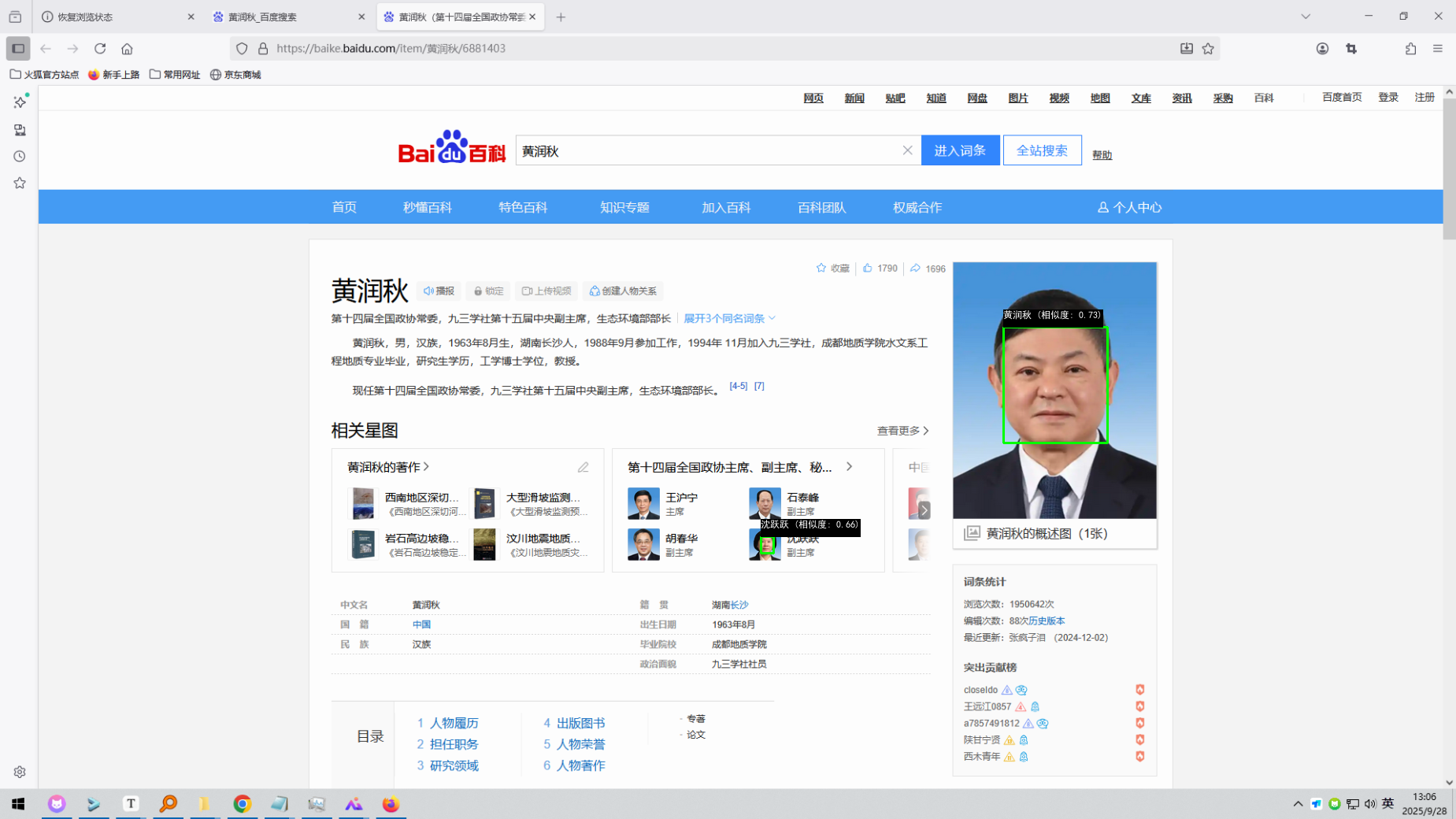
Task: Switch to the 黄润秋_百度搜索 browser tab
Action: [283, 17]
